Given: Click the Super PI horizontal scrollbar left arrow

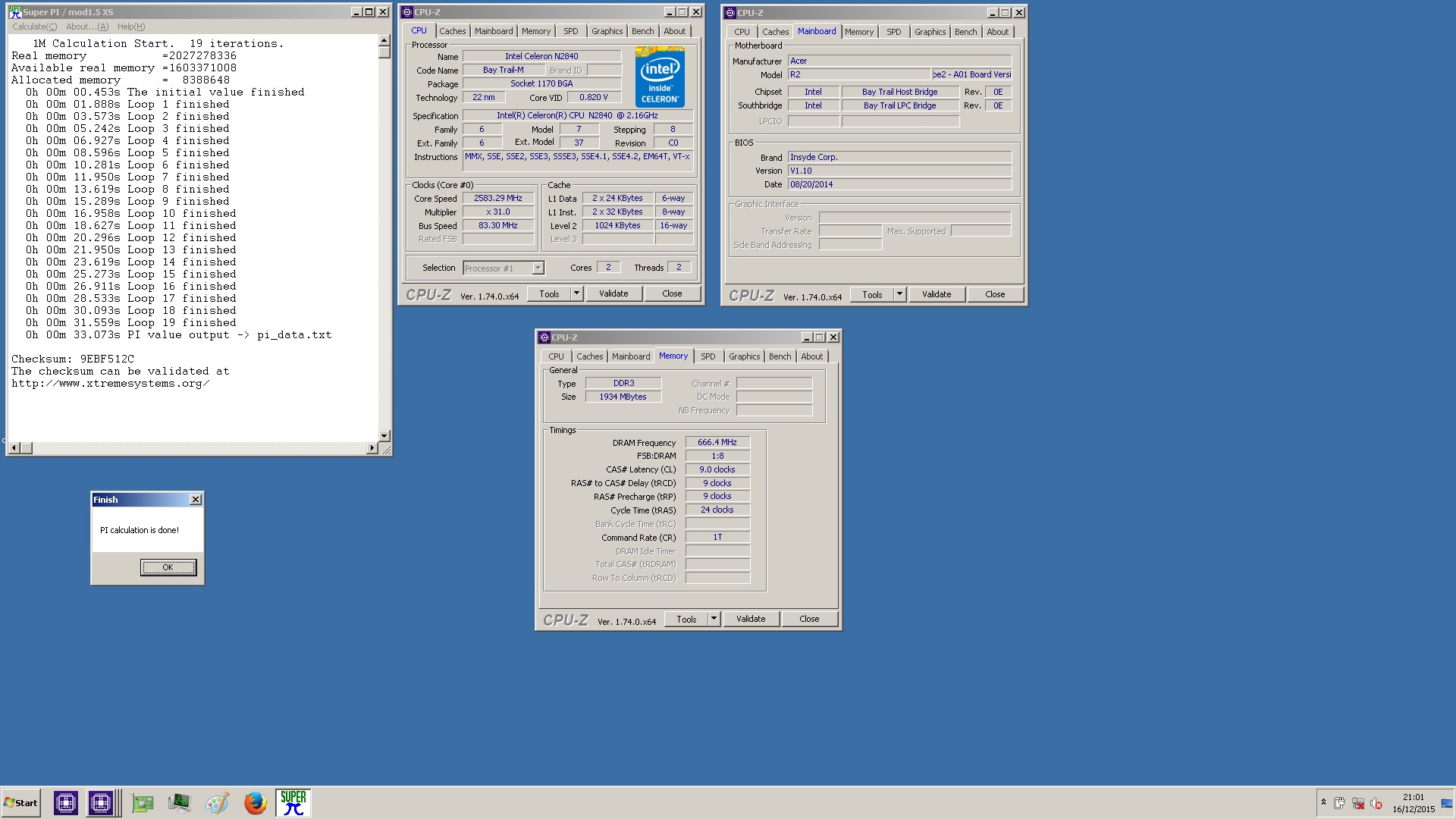Looking at the screenshot, I should point(13,448).
